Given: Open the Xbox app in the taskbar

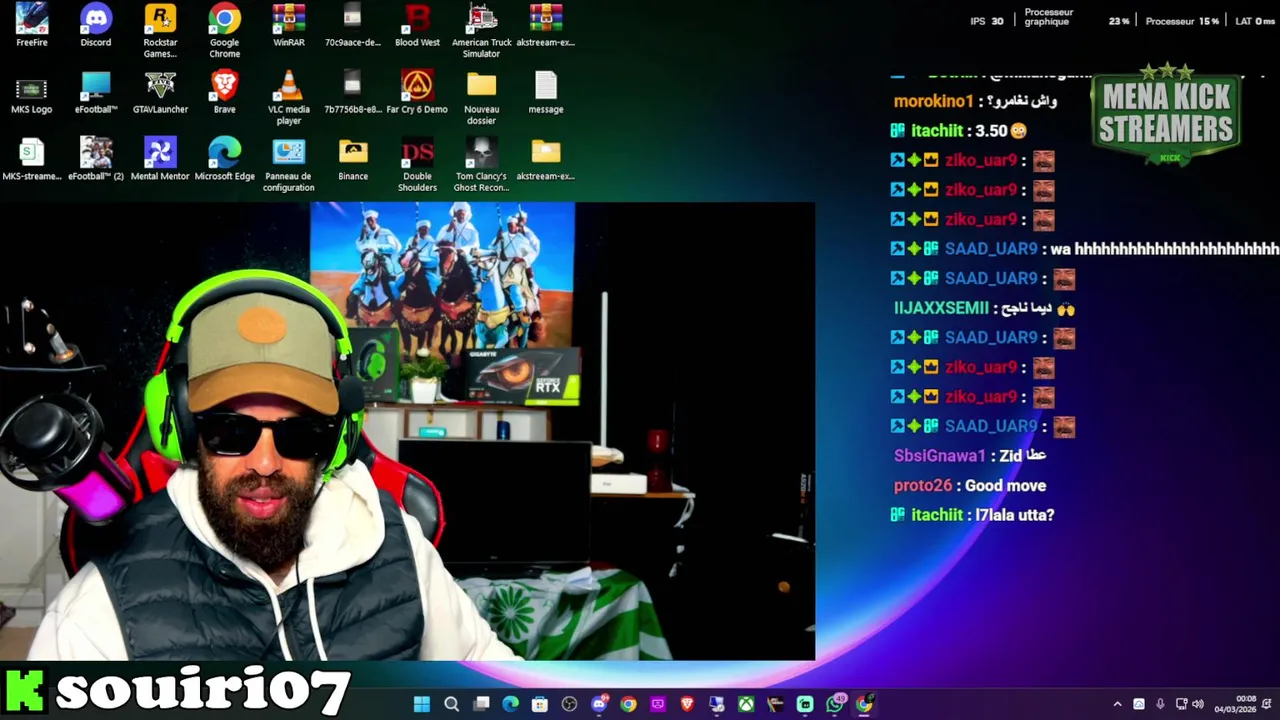Looking at the screenshot, I should click(x=746, y=704).
